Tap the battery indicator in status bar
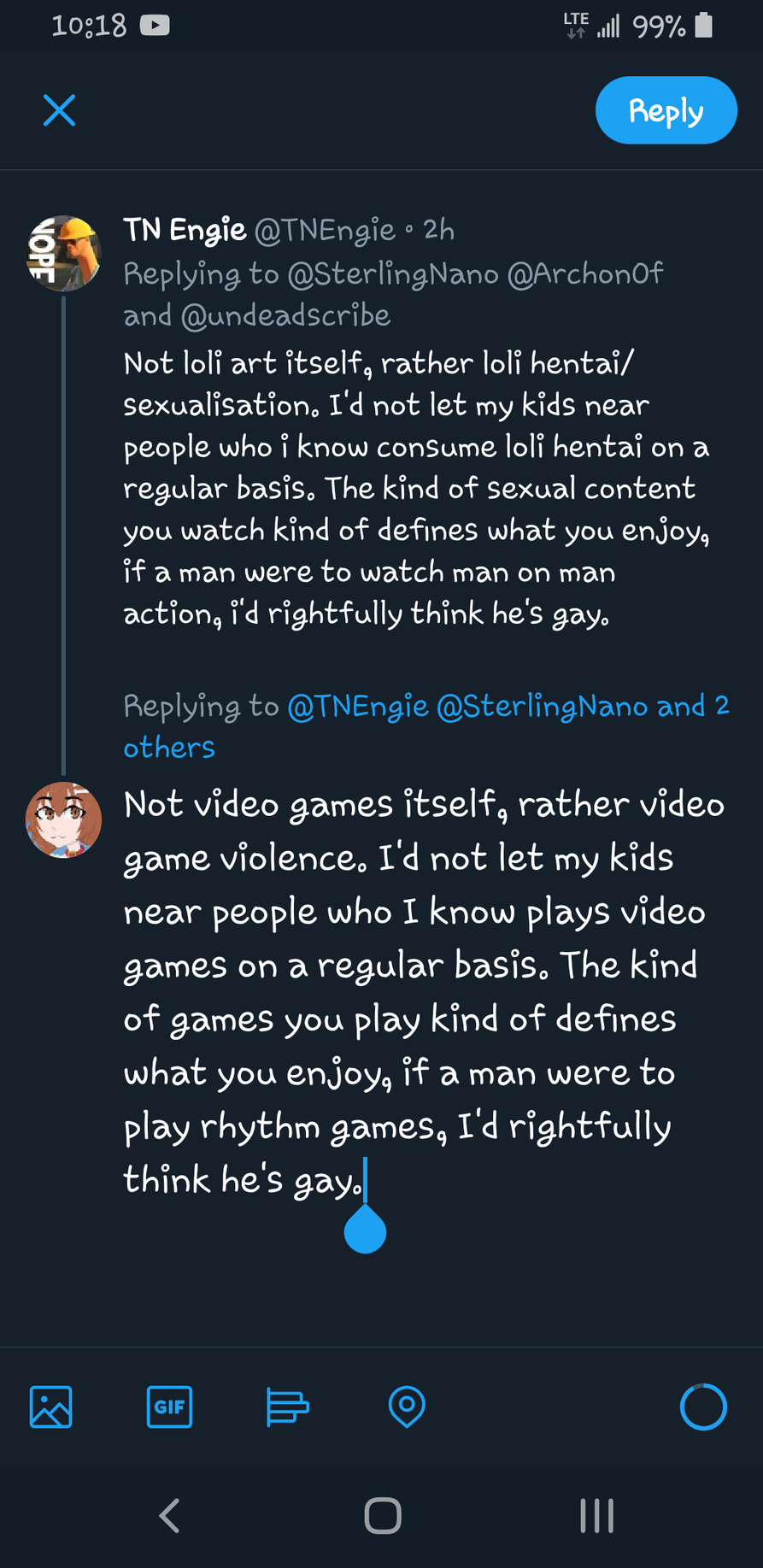Viewport: 763px width, 1568px height. [703, 26]
